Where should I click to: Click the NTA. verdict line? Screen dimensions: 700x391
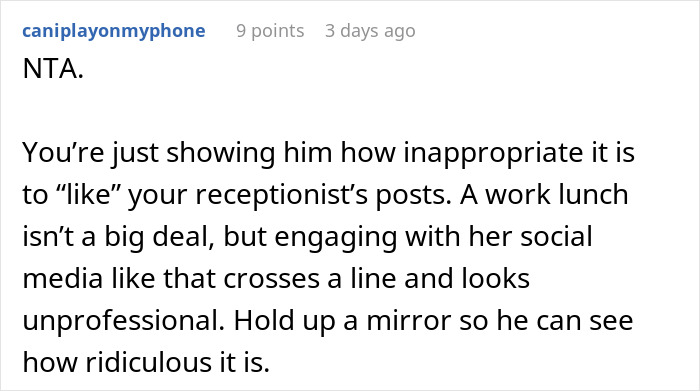[x=53, y=69]
